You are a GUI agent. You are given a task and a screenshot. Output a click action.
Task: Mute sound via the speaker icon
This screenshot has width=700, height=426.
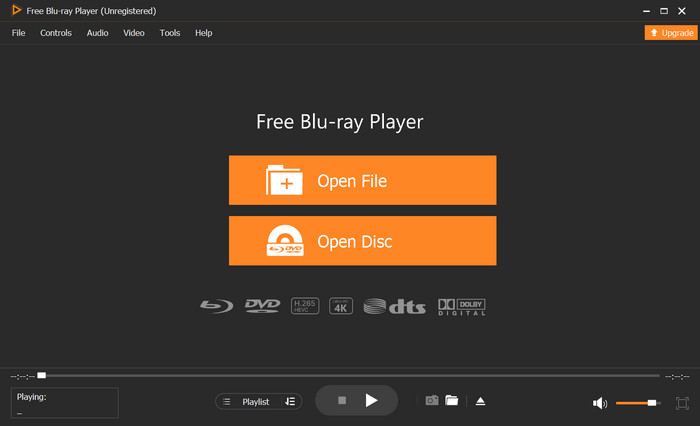600,403
